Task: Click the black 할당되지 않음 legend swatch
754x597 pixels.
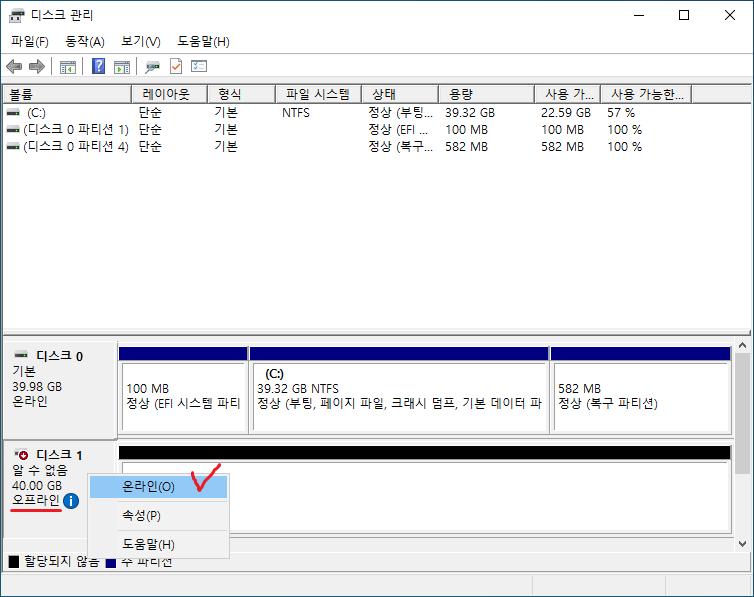Action: [14, 561]
